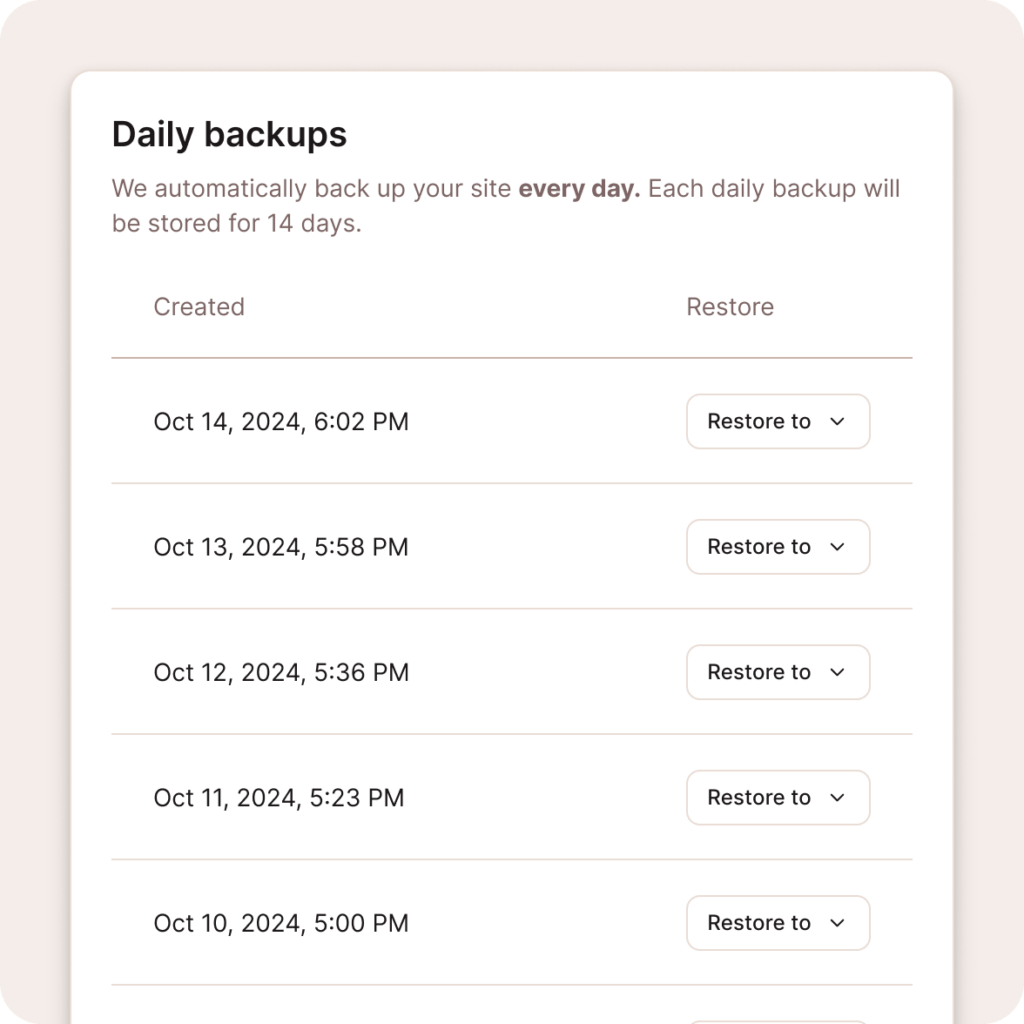The height and width of the screenshot is (1024, 1024).
Task: Select the Oct 12, 2024, 5:36 PM timestamp
Action: (x=281, y=672)
